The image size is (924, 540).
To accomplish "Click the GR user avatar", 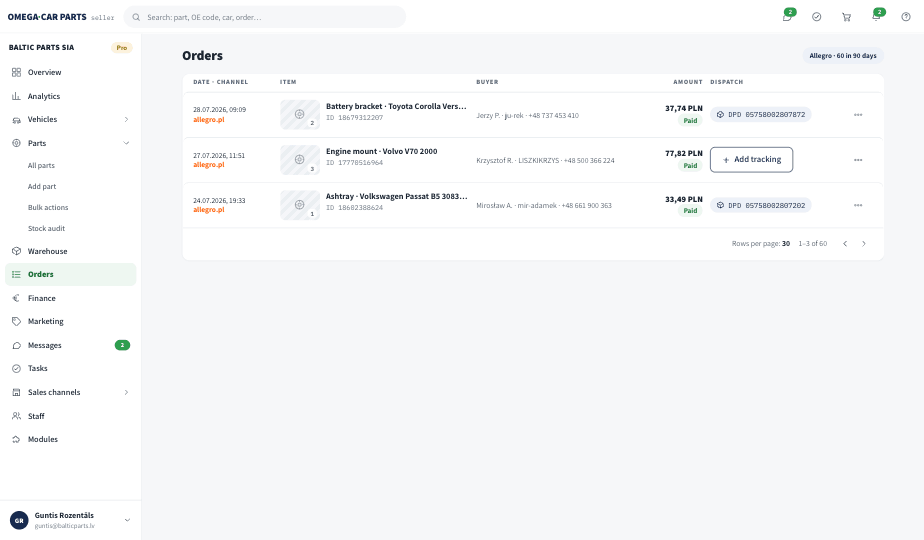I will coord(19,521).
